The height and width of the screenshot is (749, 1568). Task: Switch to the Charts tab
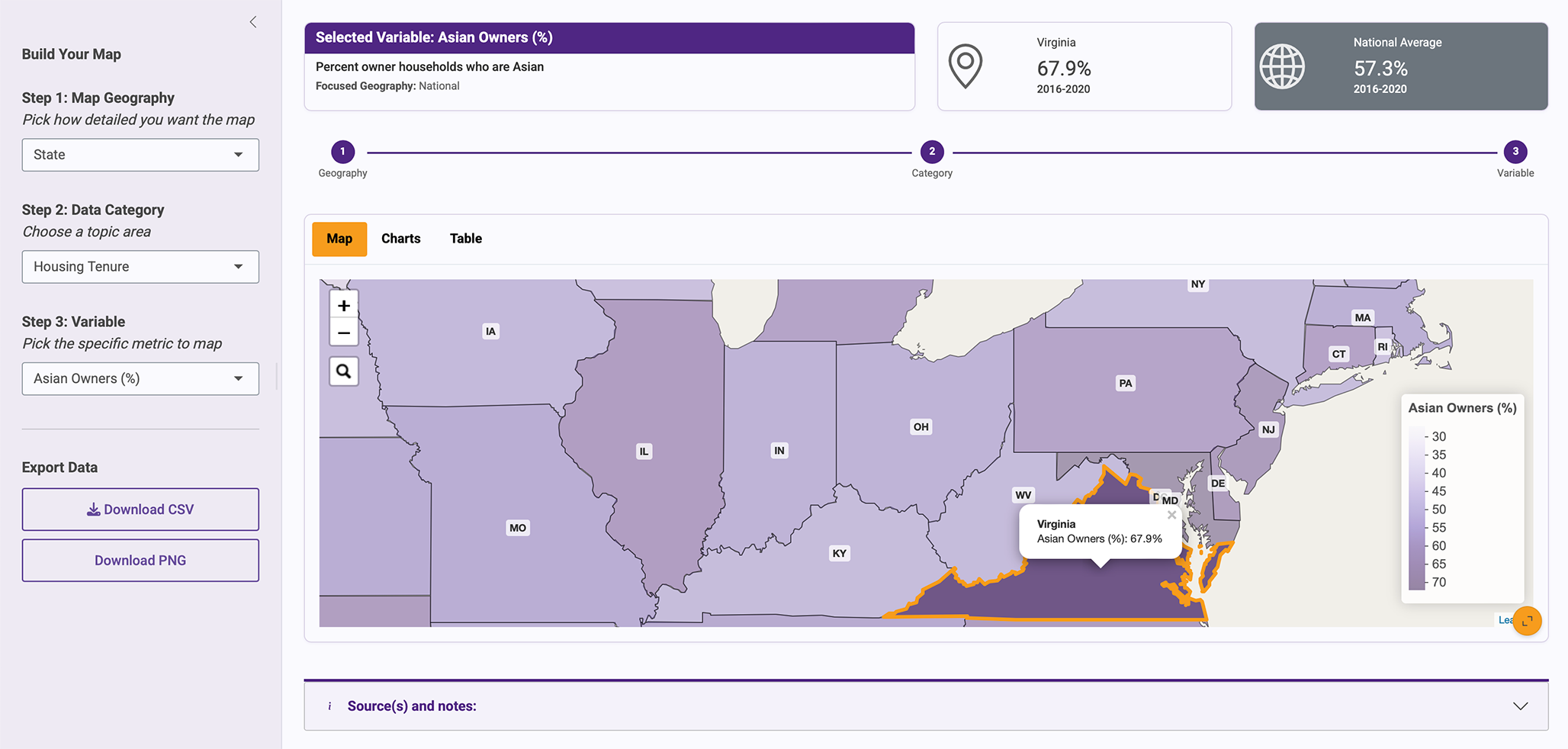(401, 239)
